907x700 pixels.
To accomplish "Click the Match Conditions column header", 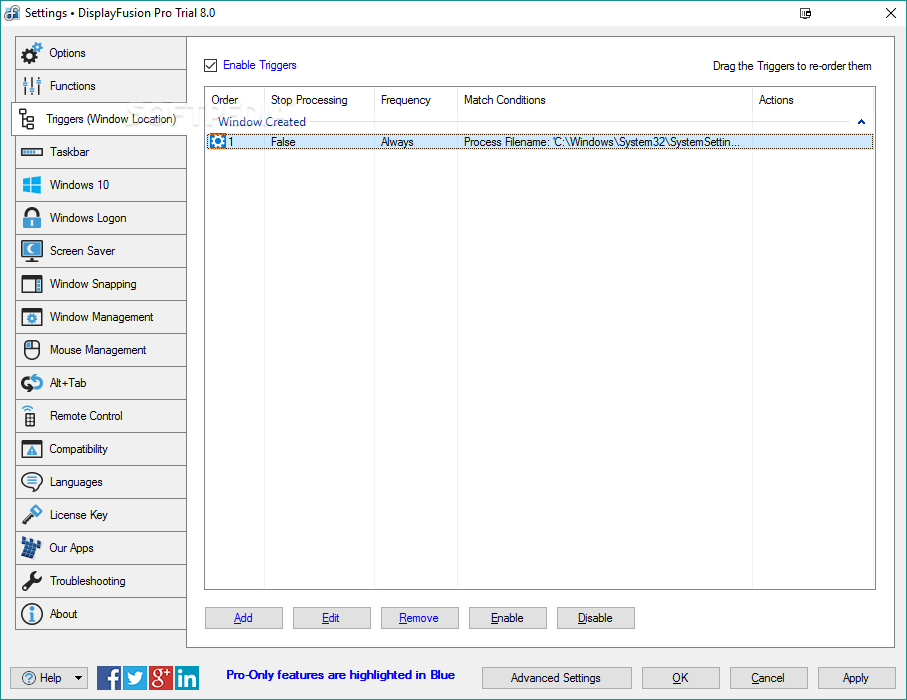I will tap(604, 100).
